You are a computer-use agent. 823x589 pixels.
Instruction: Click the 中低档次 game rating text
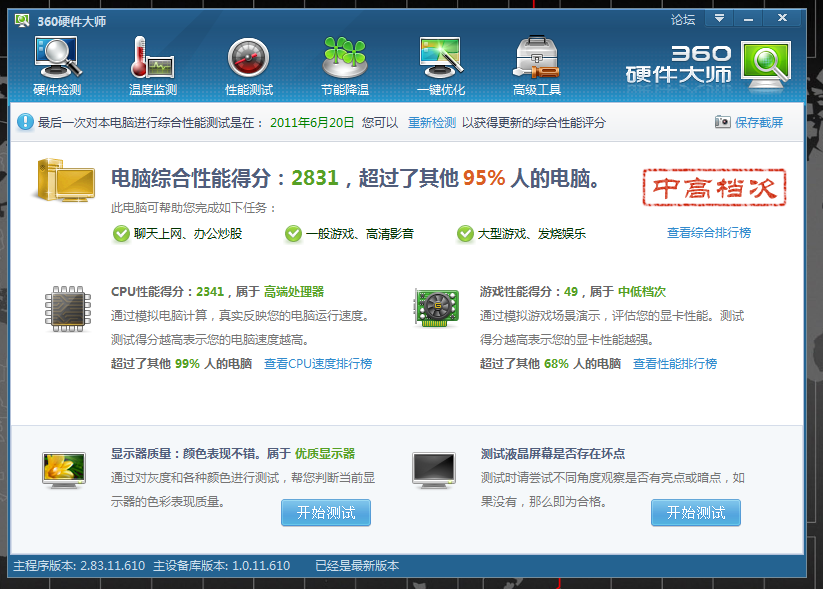tap(642, 292)
